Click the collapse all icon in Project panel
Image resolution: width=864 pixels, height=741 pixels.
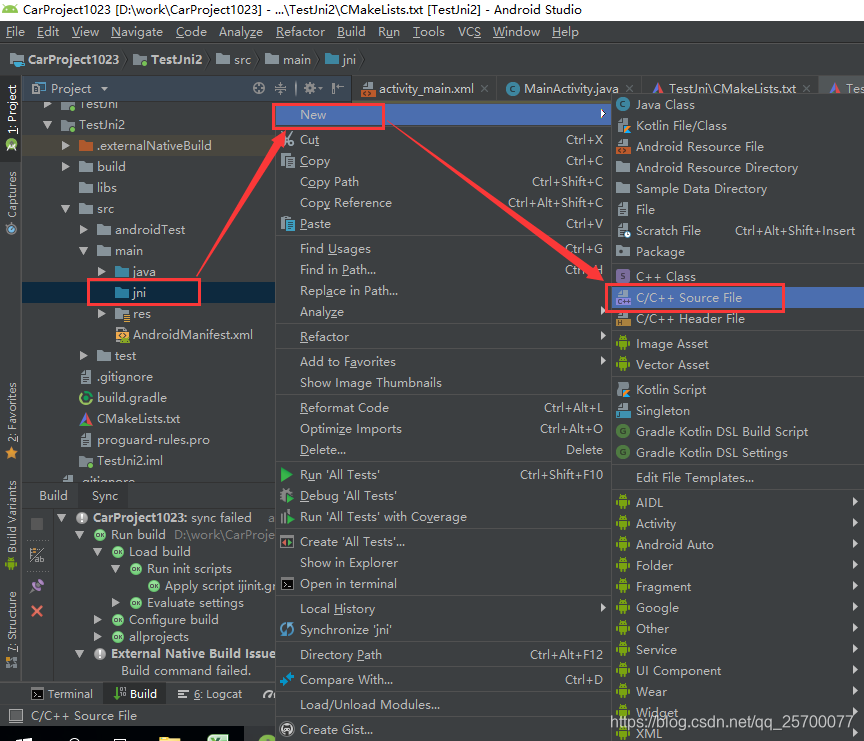click(280, 88)
